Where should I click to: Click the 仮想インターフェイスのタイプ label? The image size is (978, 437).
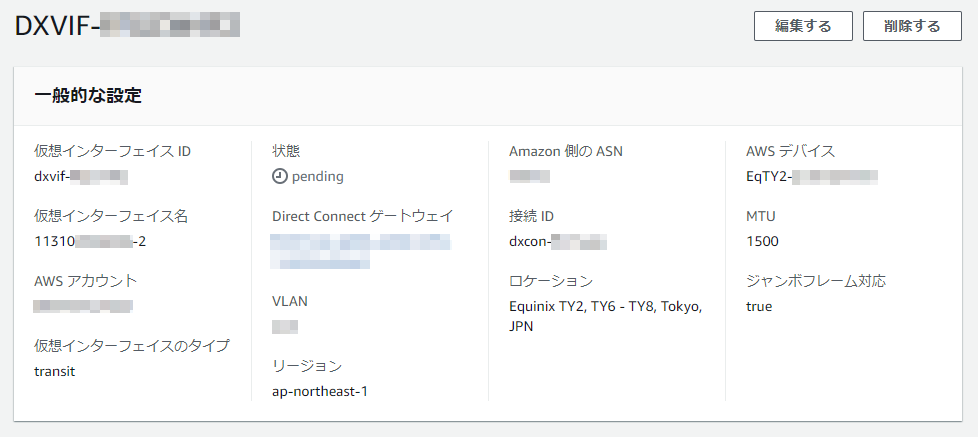(x=132, y=345)
